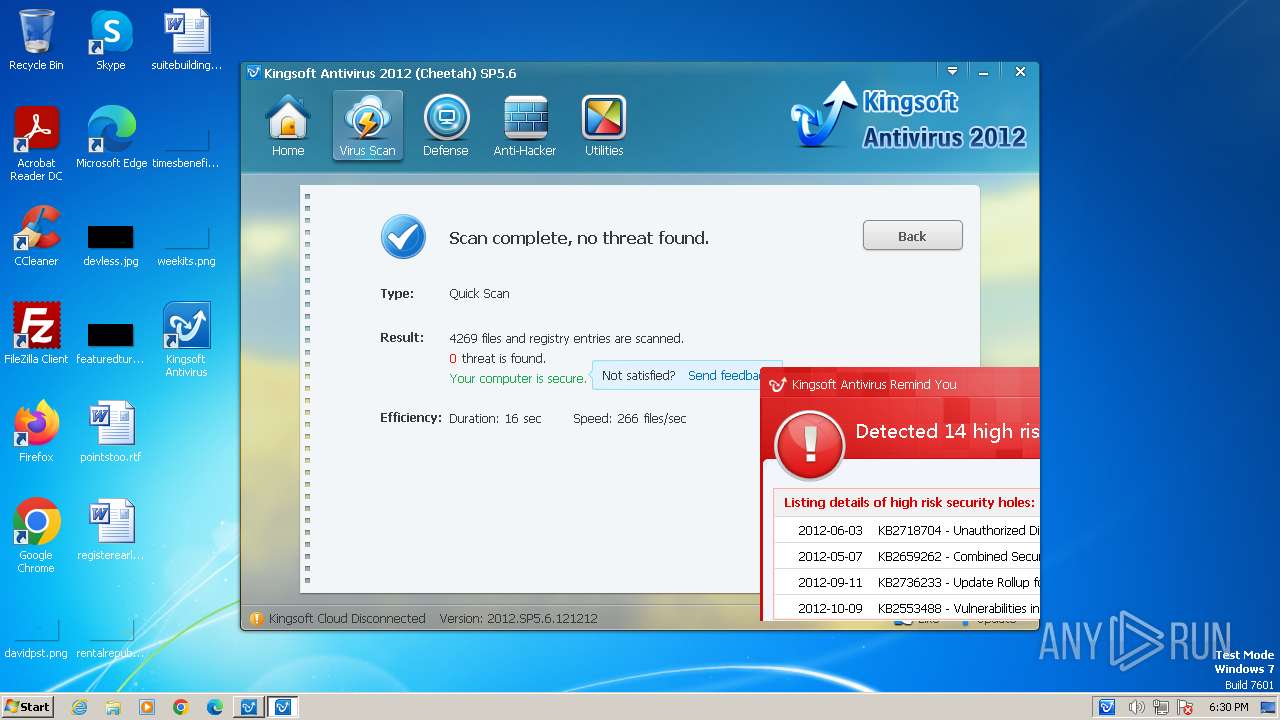Image resolution: width=1280 pixels, height=720 pixels.
Task: Switch to second Kingsoft taskbar window
Action: [283, 707]
